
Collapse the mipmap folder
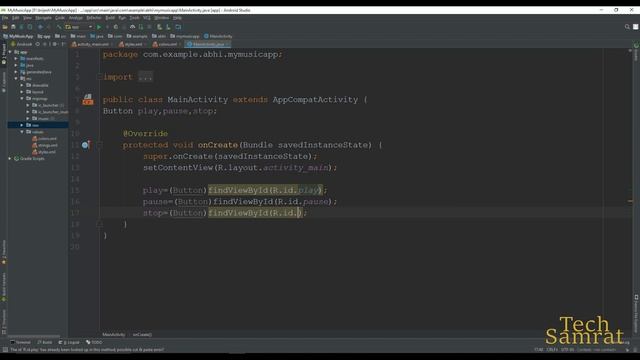(x=22, y=98)
